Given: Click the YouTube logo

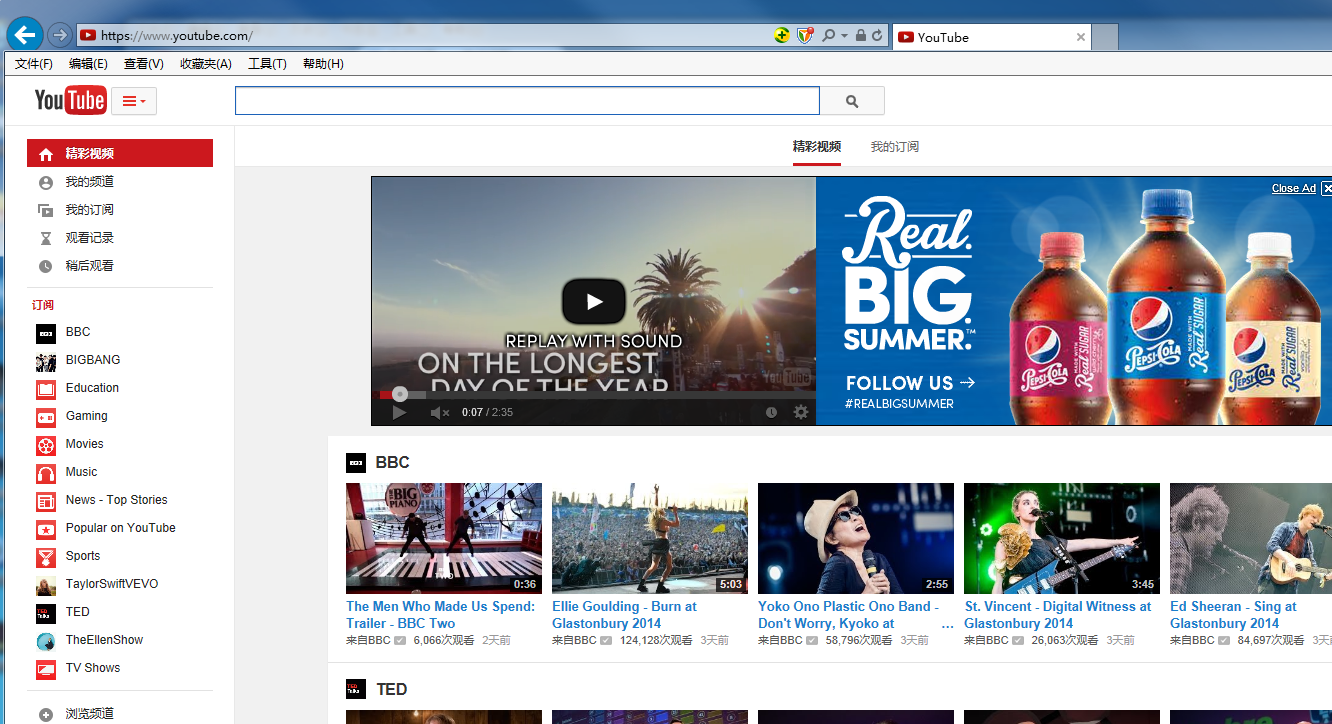Looking at the screenshot, I should [70, 100].
